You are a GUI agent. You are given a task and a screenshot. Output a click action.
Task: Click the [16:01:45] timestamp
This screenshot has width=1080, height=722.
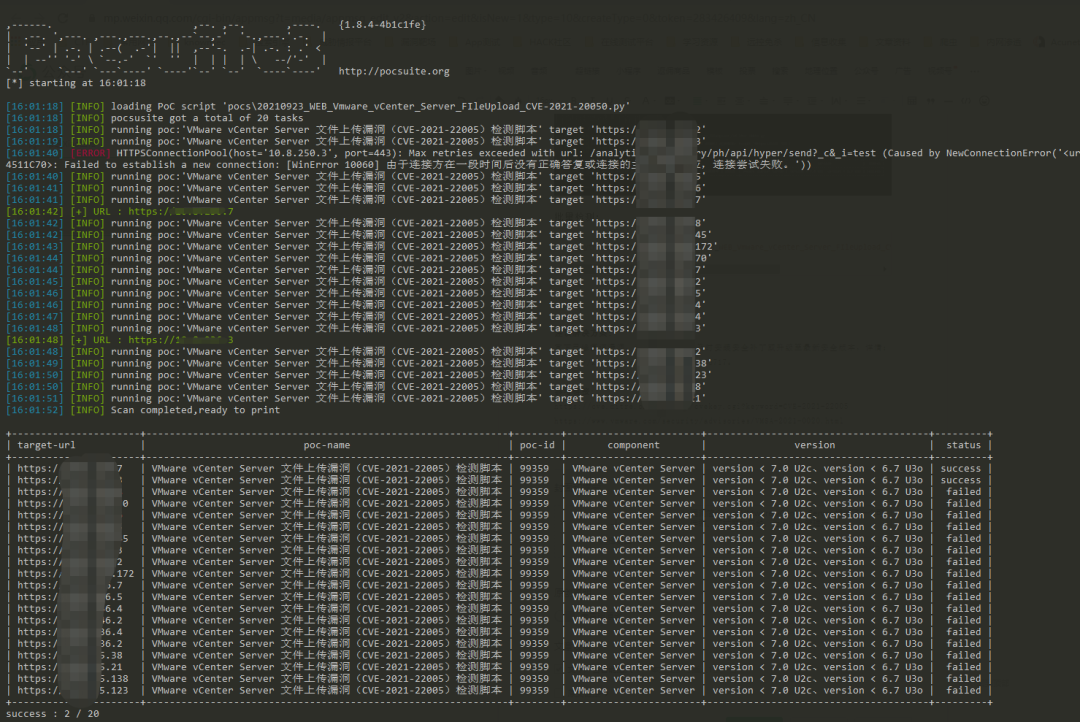(x=34, y=282)
